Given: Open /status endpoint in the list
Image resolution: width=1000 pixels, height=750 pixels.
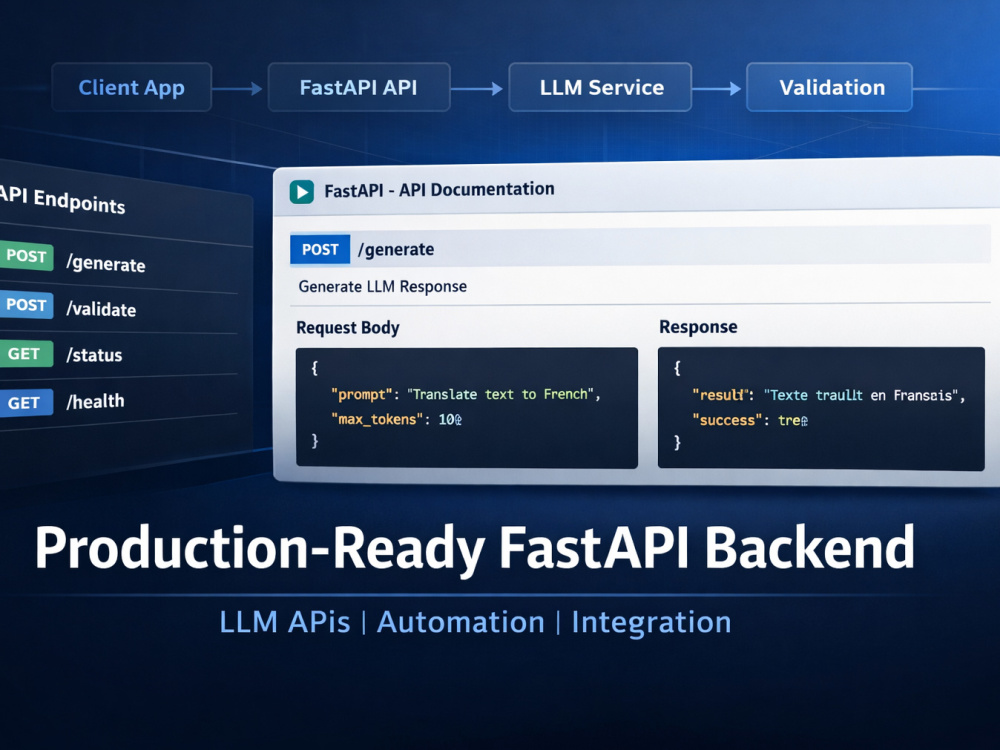Looking at the screenshot, I should [x=94, y=355].
